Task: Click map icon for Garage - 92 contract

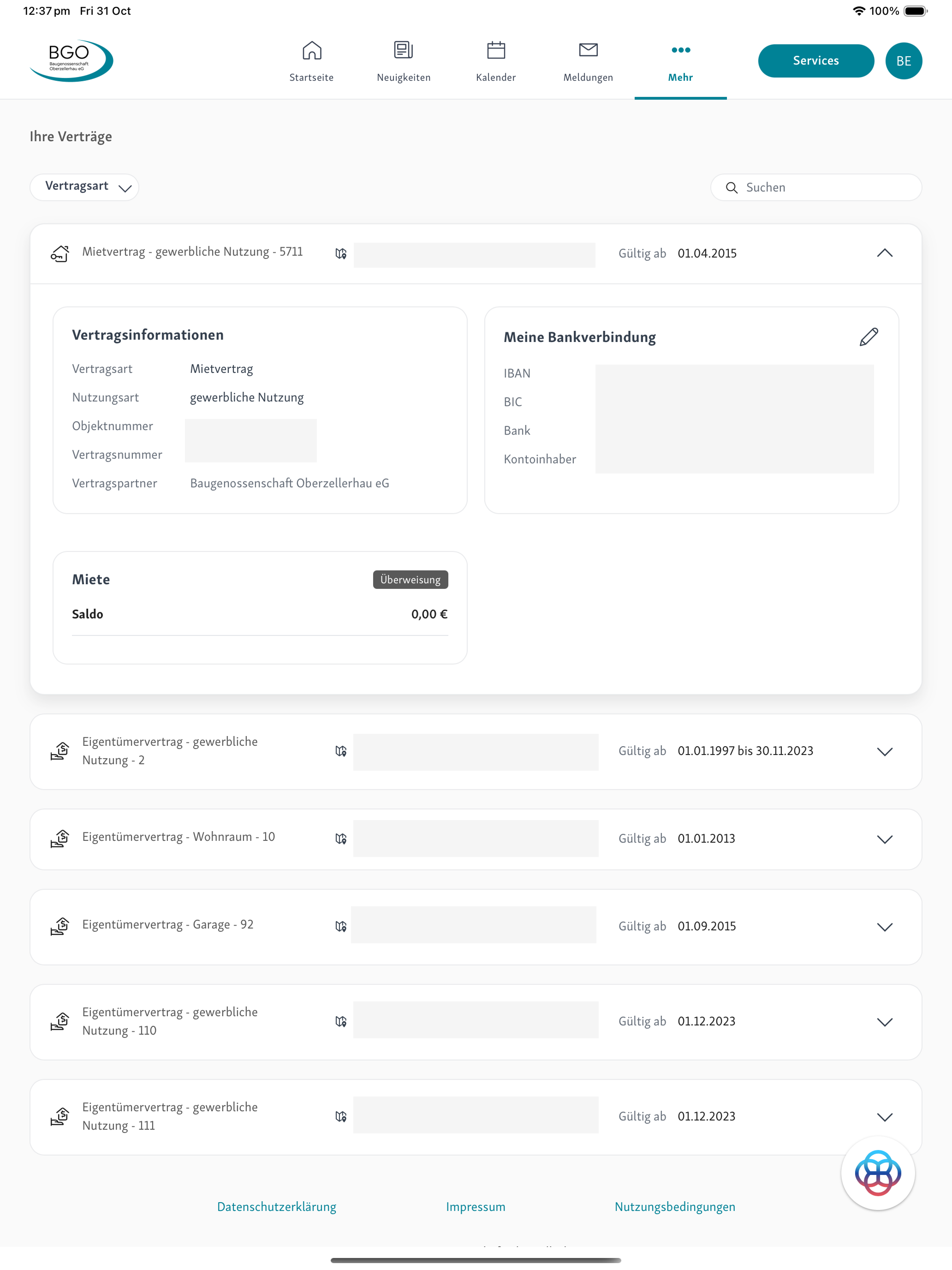Action: [341, 926]
